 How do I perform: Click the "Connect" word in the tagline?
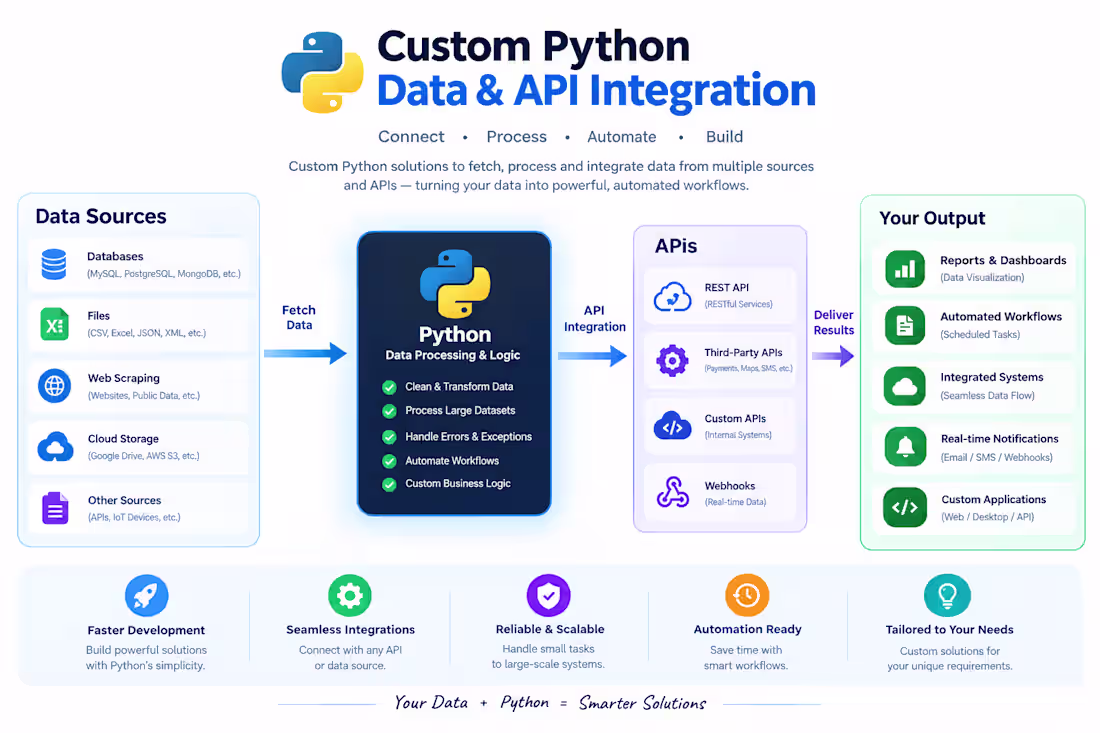pos(411,137)
